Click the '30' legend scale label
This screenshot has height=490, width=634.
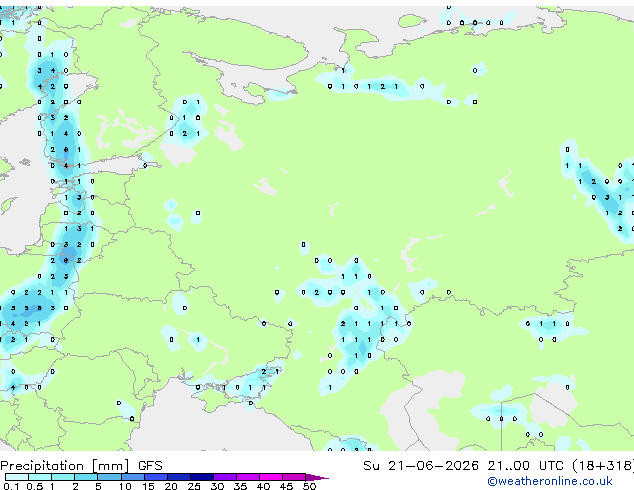(x=217, y=486)
